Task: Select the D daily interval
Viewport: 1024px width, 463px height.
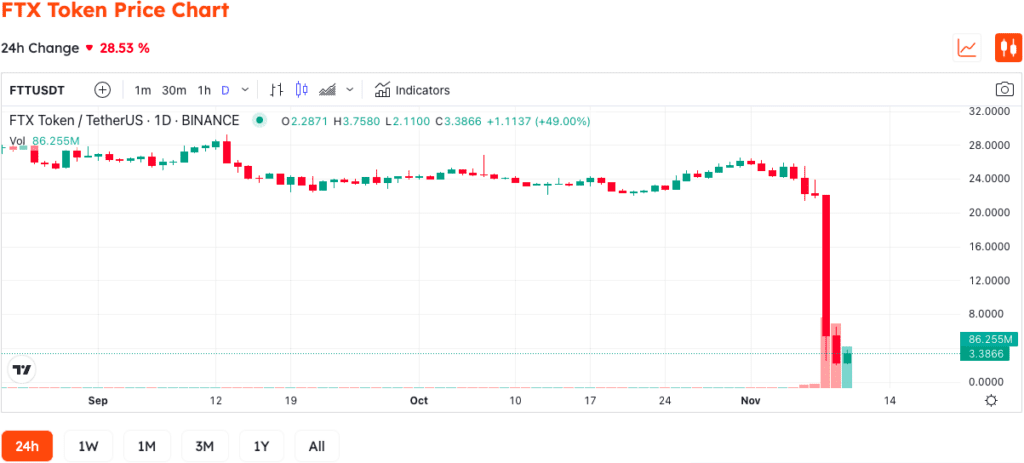Action: click(x=225, y=90)
